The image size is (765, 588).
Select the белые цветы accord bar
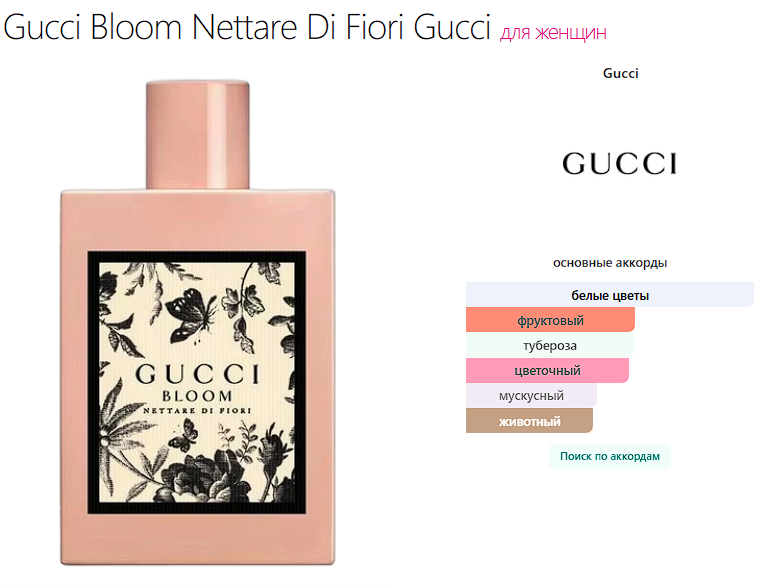610,295
